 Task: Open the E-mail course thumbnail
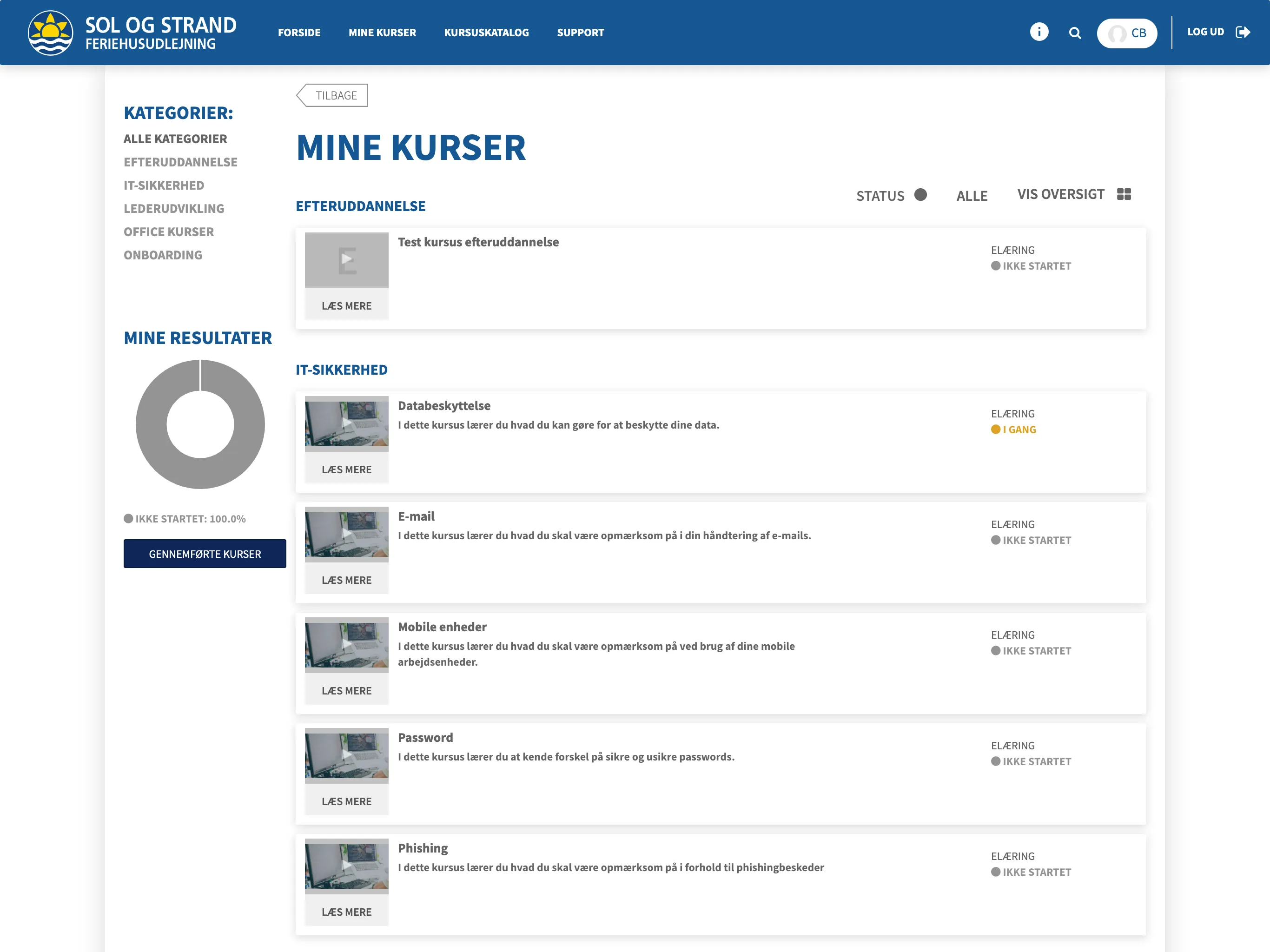[346, 535]
